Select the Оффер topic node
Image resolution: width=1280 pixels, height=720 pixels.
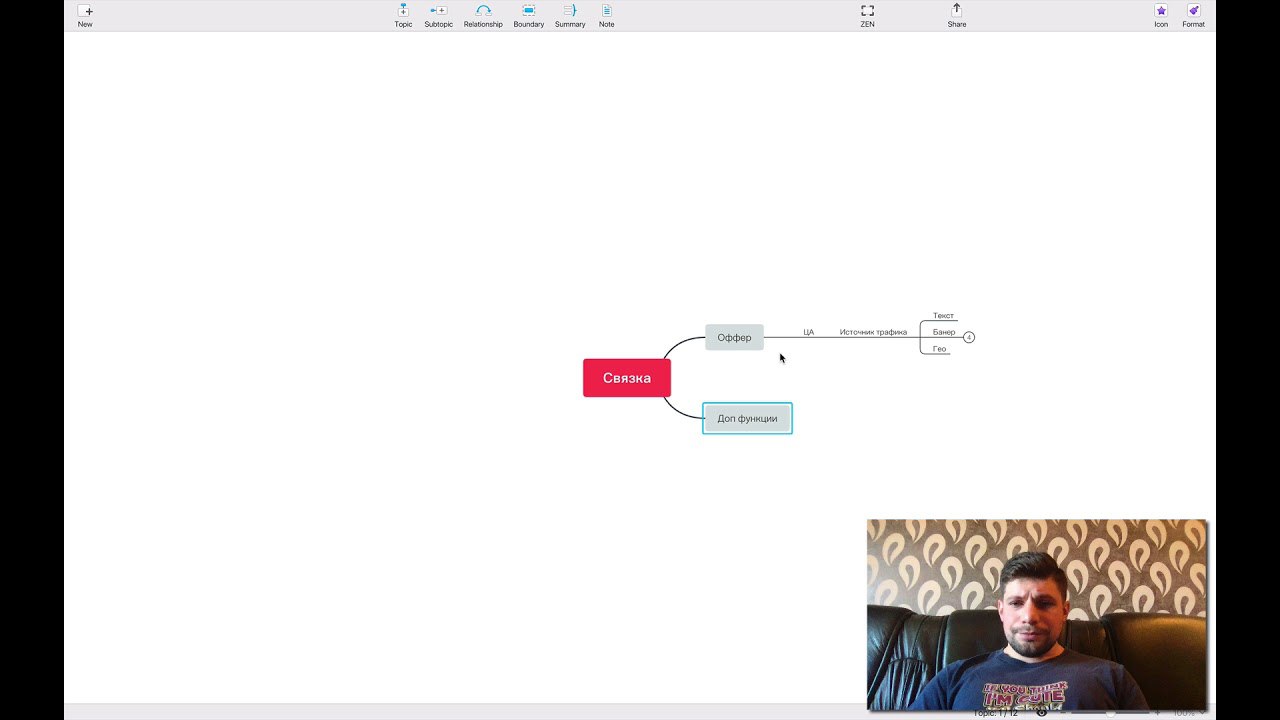[734, 337]
